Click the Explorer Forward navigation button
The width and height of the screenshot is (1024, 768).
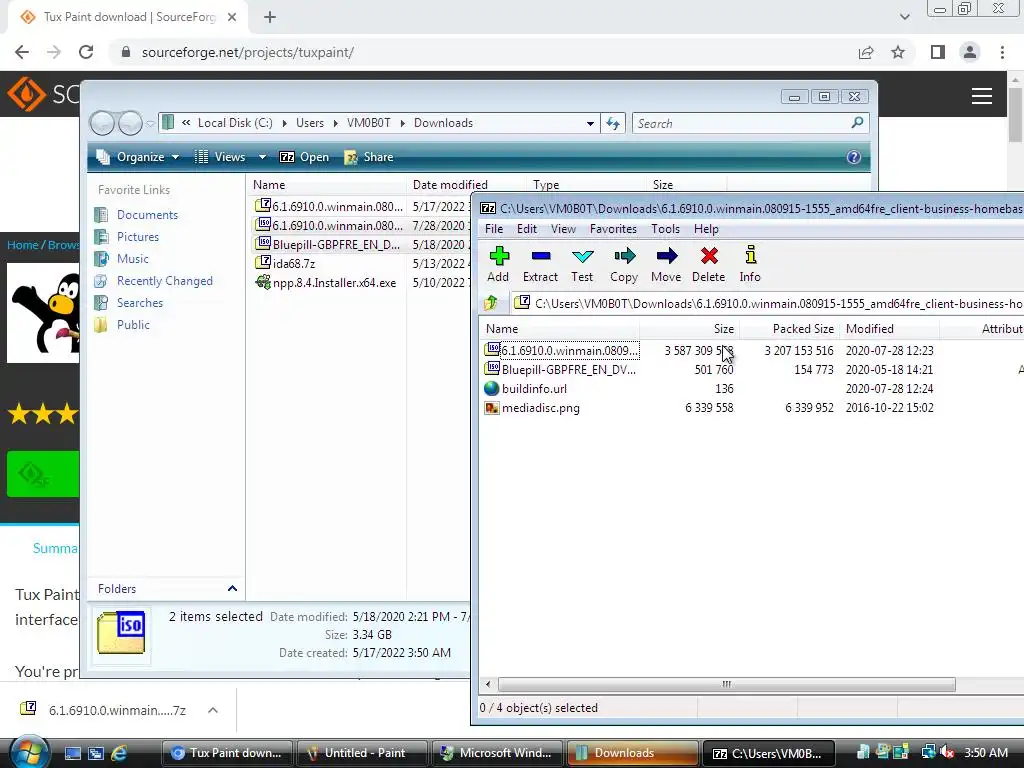[x=130, y=123]
